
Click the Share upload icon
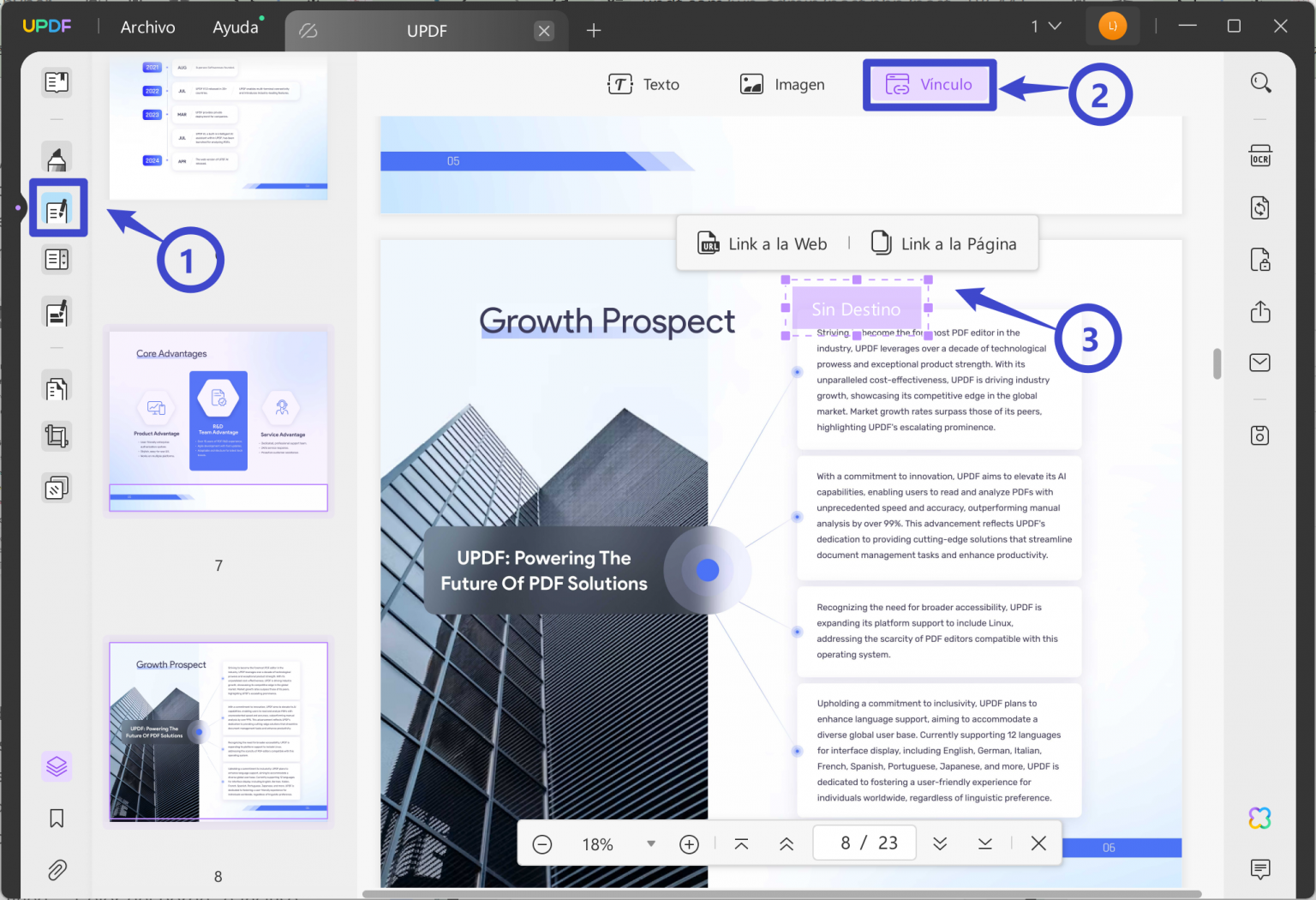1260,311
